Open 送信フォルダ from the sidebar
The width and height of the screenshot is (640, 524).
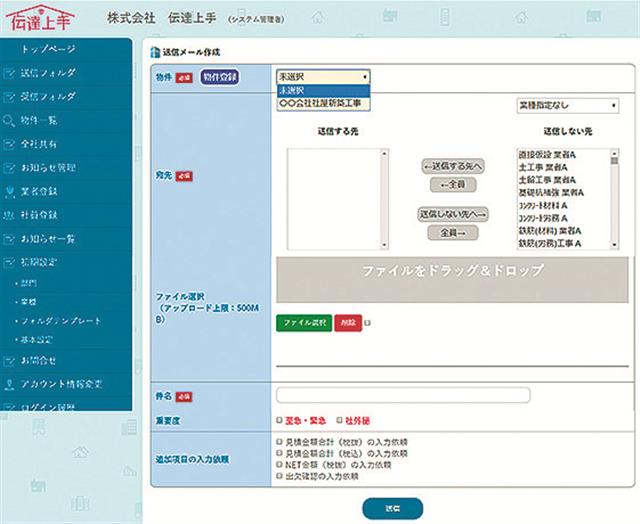49,73
